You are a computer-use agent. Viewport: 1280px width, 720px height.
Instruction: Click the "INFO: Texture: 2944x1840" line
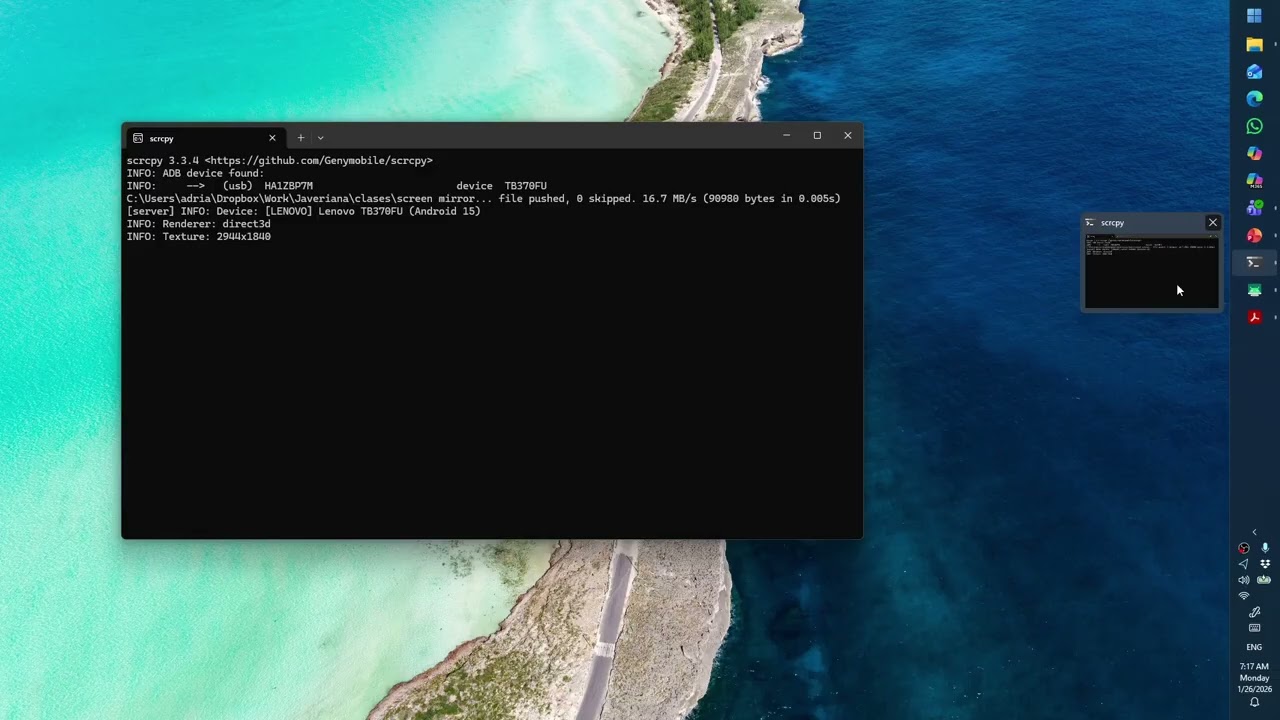click(199, 237)
